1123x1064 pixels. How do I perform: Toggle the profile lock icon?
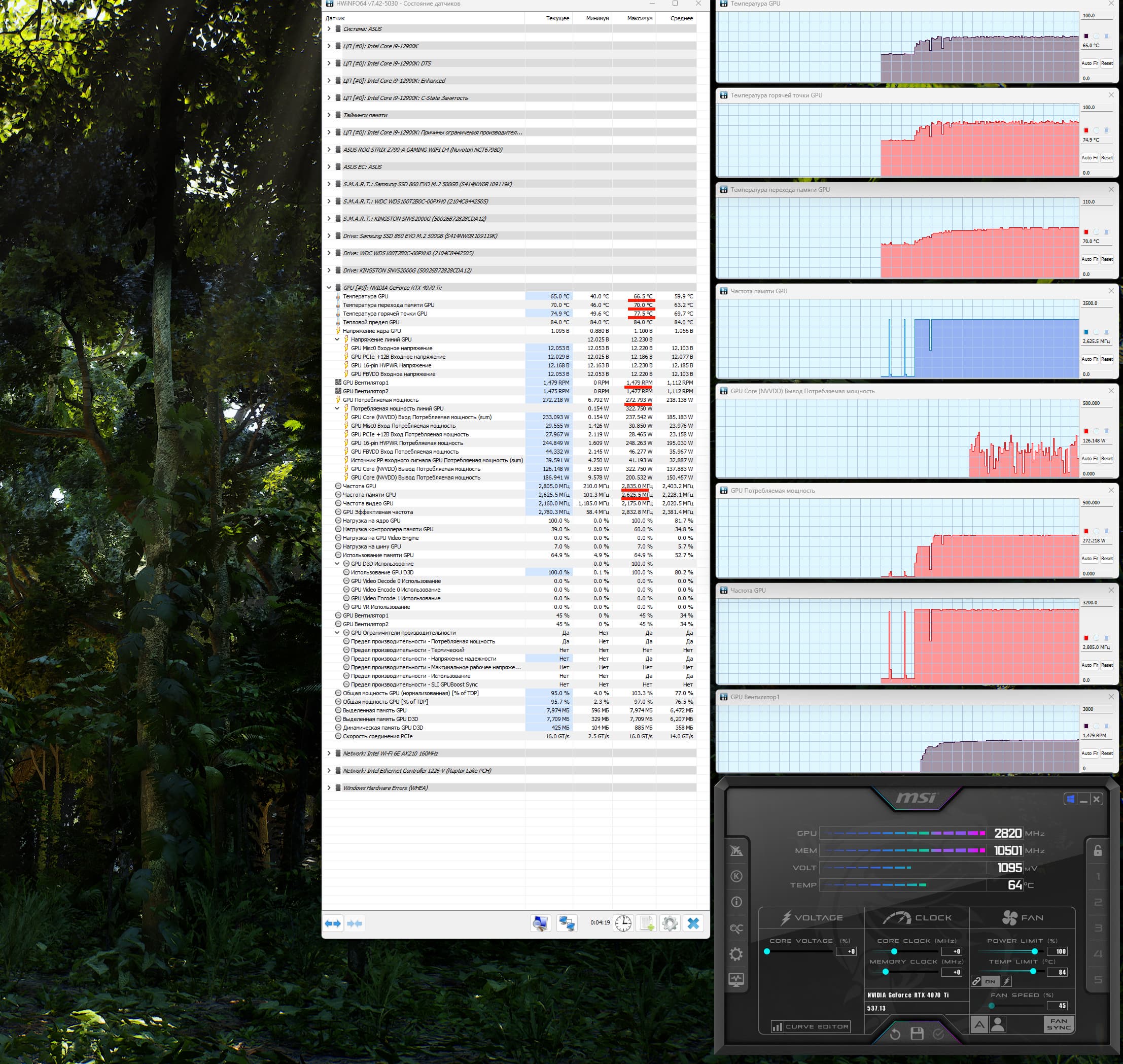[x=1098, y=851]
